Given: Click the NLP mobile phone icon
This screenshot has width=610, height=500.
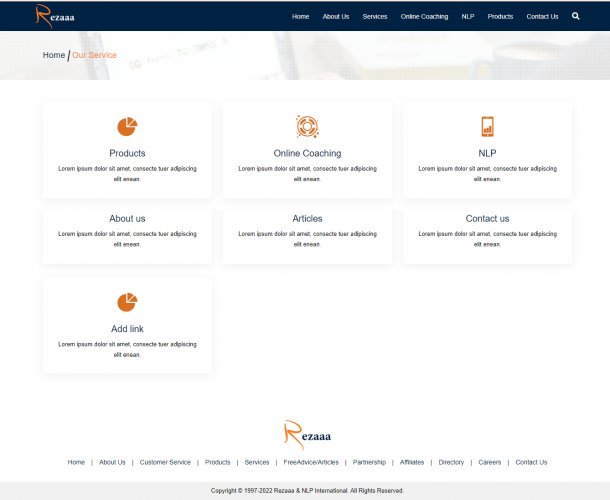Looking at the screenshot, I should click(x=487, y=126).
